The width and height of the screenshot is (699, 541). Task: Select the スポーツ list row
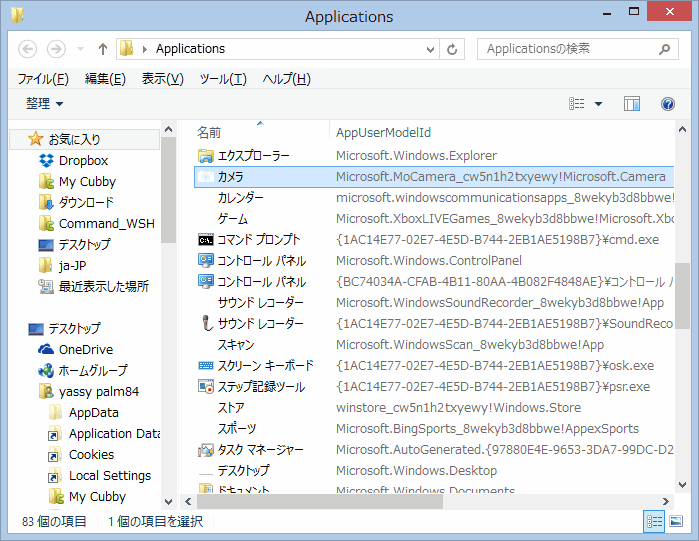pos(434,429)
